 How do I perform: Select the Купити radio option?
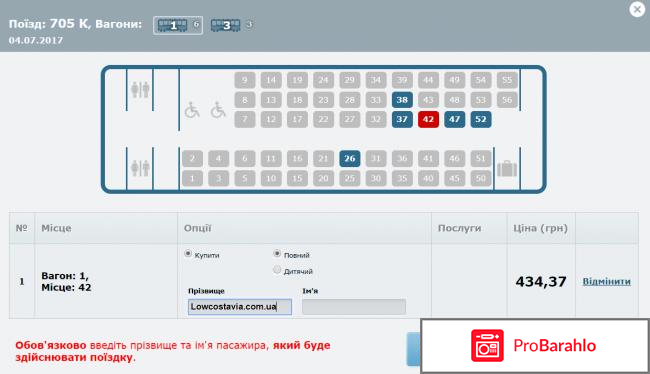[x=188, y=254]
